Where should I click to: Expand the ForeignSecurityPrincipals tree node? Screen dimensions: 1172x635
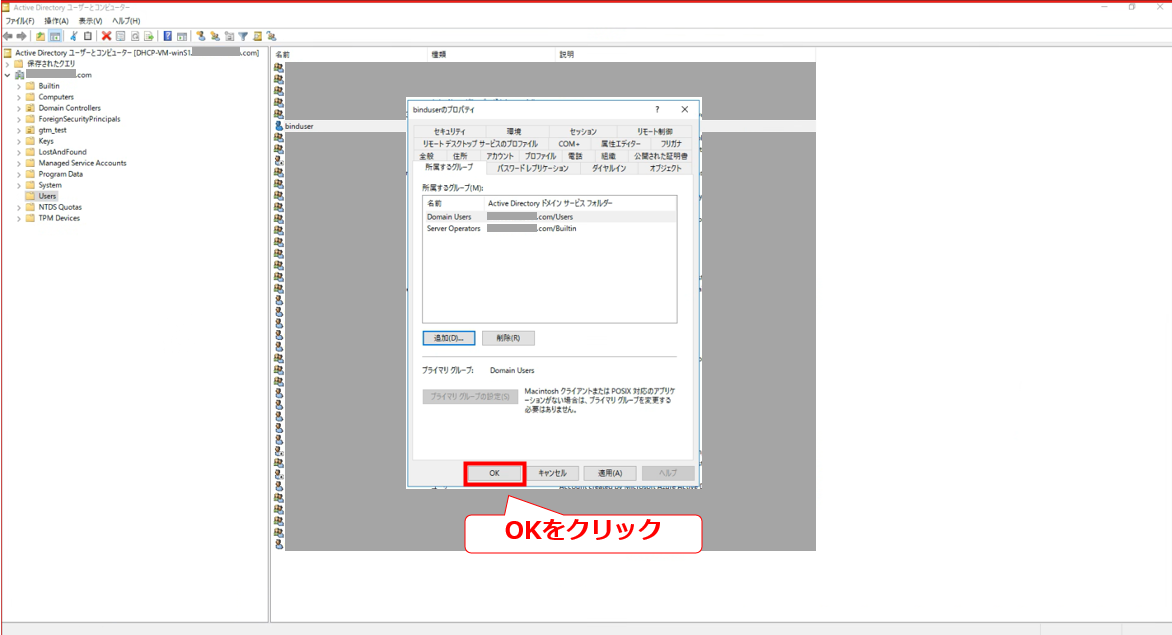(19, 119)
